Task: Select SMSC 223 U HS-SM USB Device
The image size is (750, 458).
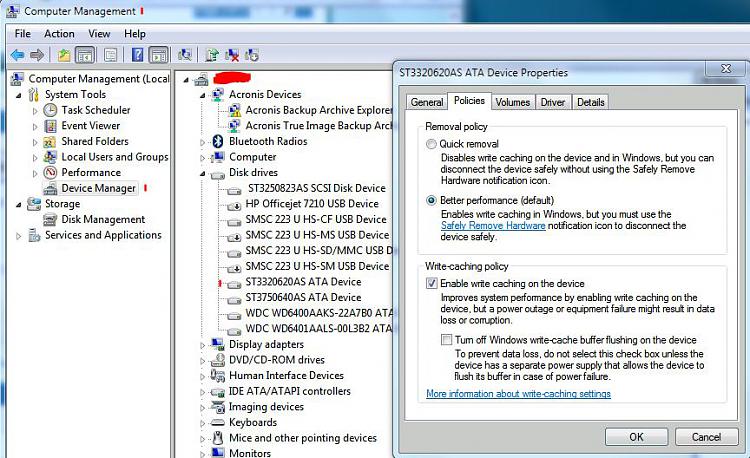Action: point(317,266)
